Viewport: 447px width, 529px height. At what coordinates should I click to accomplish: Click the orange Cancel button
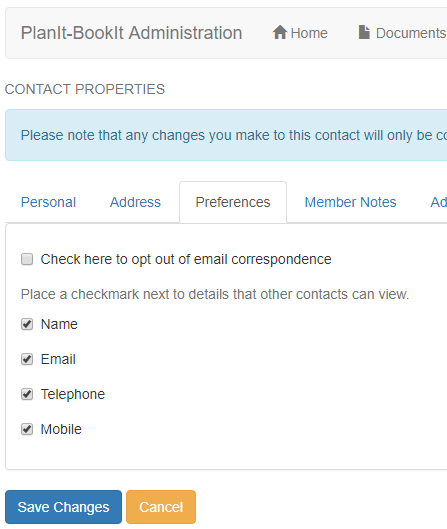(x=161, y=507)
